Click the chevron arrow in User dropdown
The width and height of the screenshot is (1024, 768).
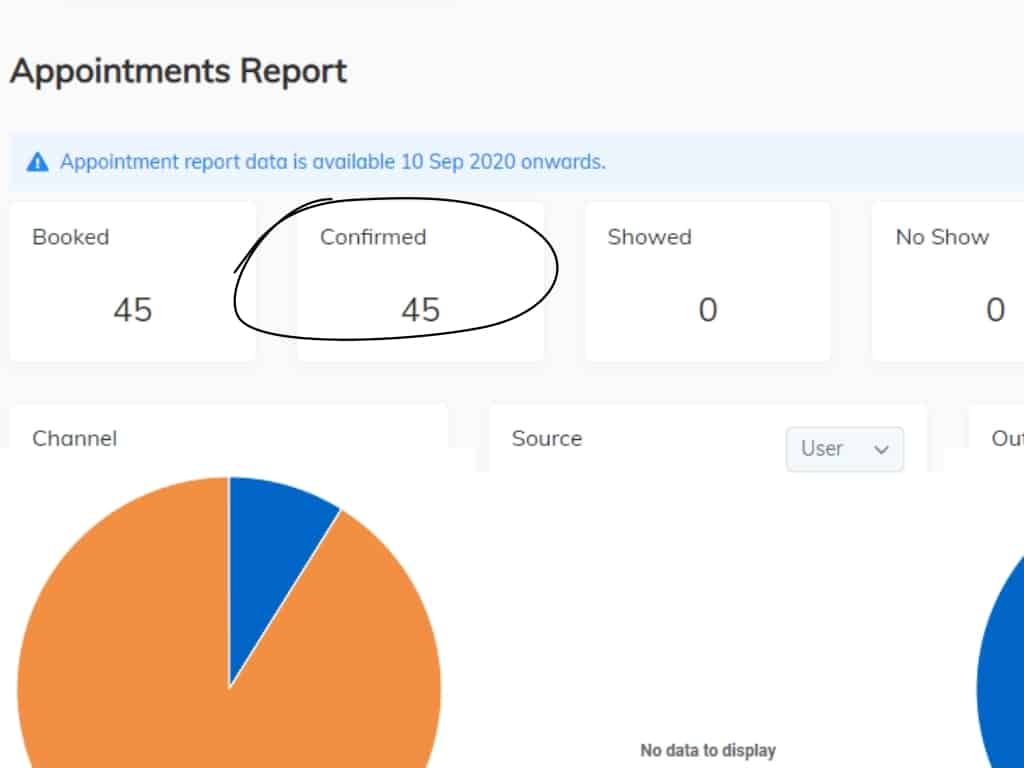(881, 450)
